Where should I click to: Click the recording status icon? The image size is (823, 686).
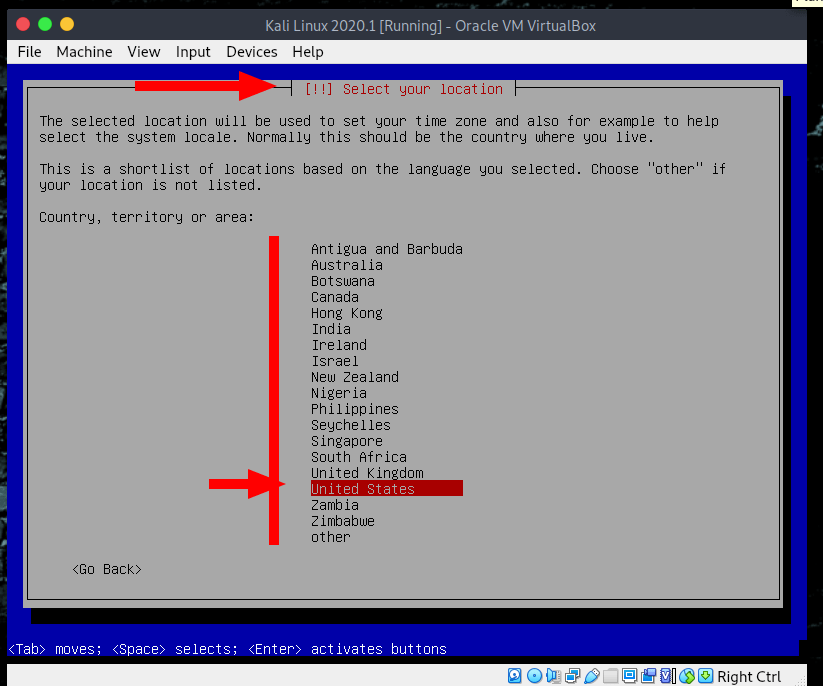[649, 676]
